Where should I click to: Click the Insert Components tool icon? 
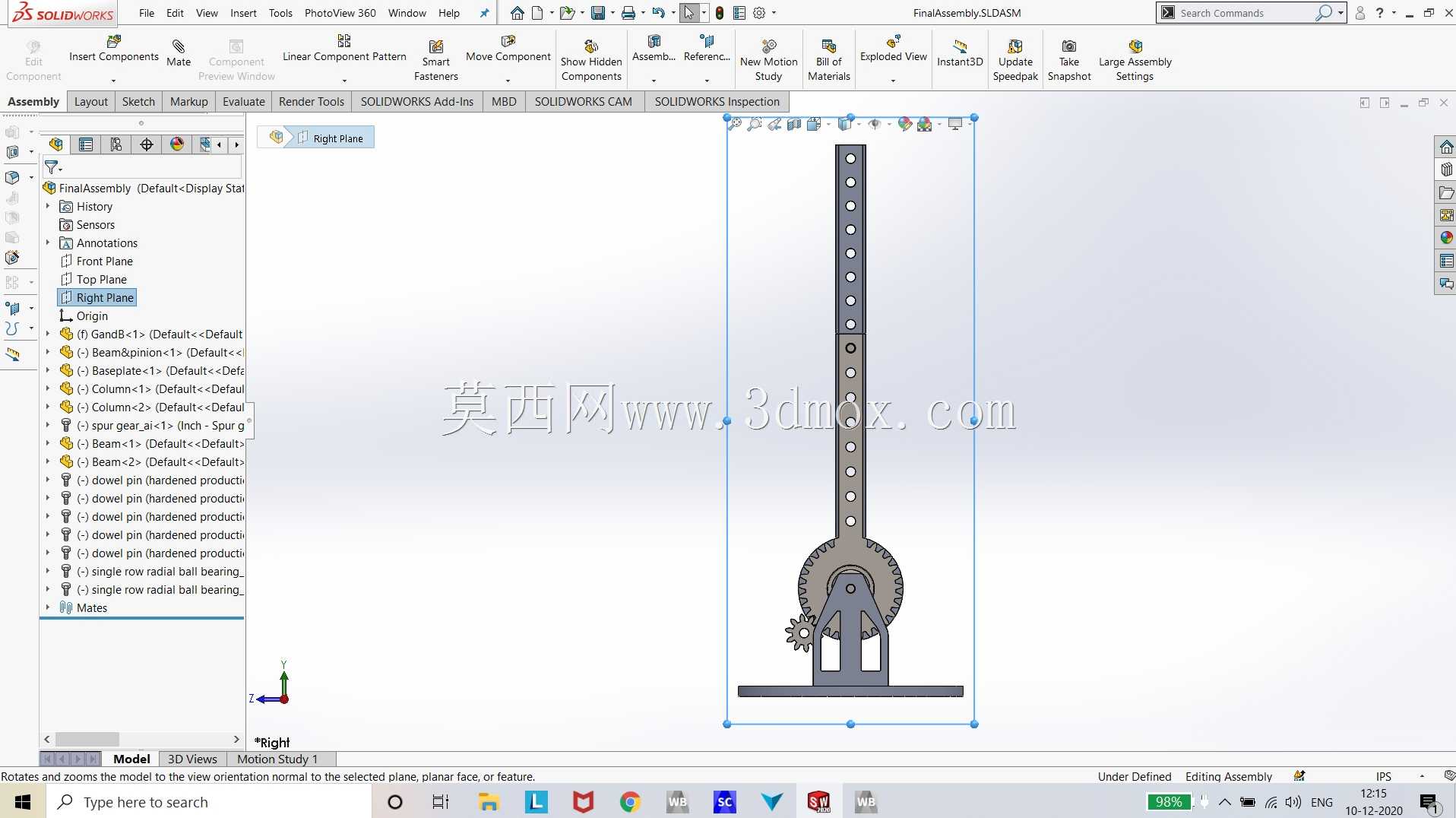click(x=114, y=41)
